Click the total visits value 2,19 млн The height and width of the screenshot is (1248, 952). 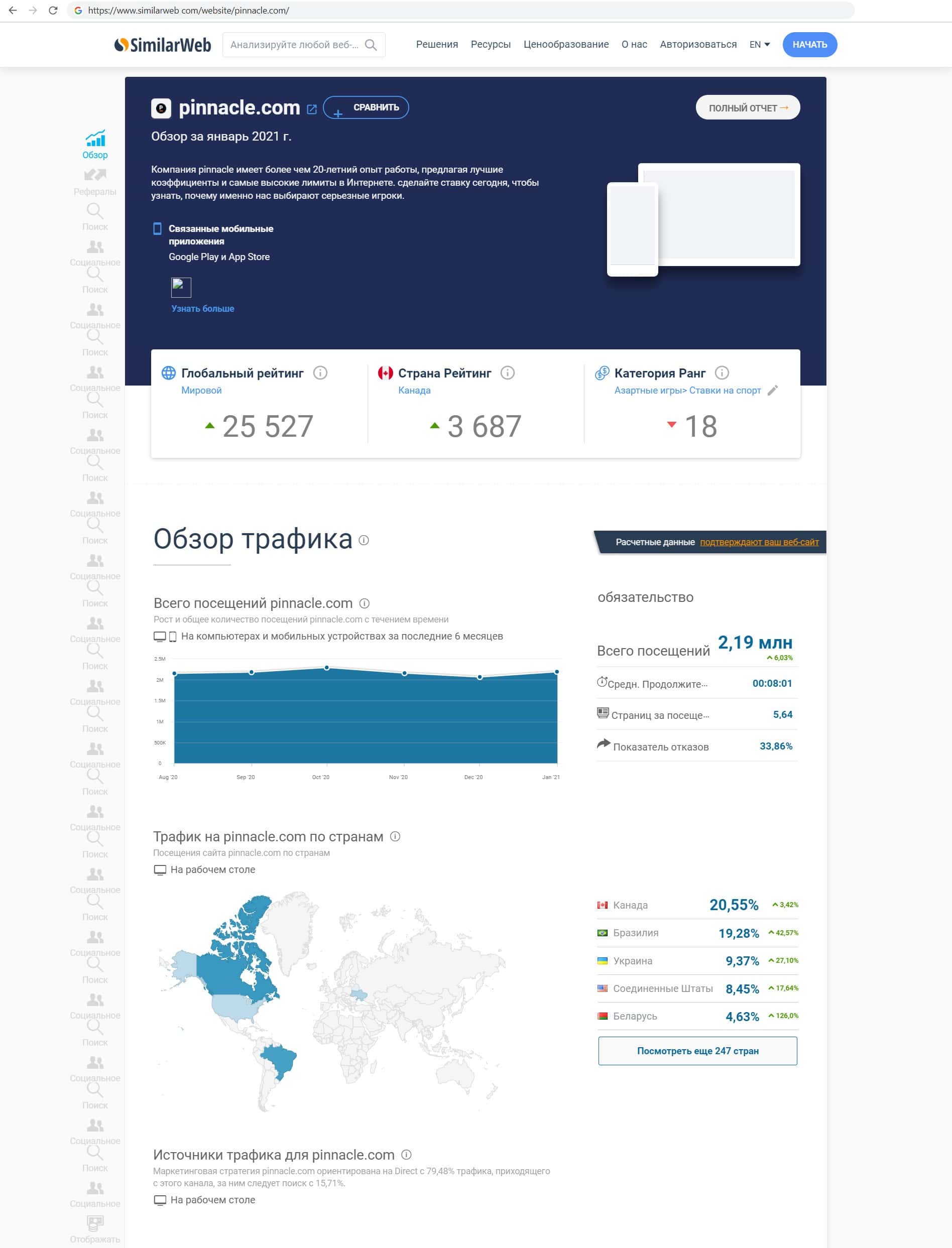click(755, 643)
